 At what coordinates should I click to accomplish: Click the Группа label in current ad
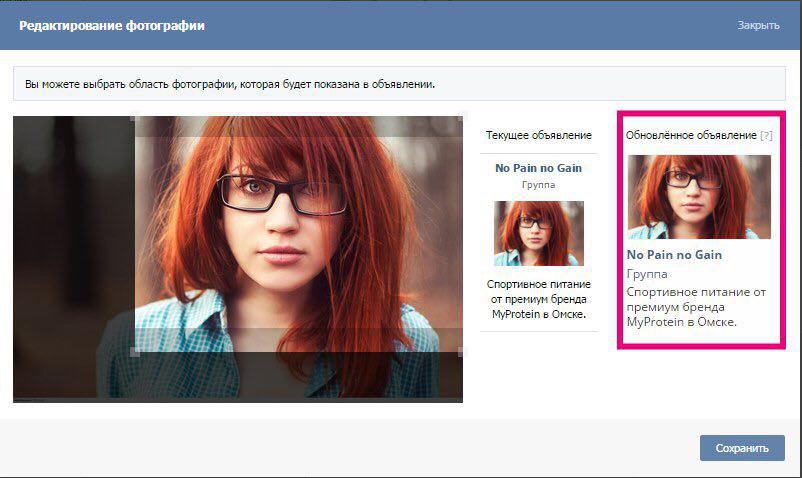point(538,185)
